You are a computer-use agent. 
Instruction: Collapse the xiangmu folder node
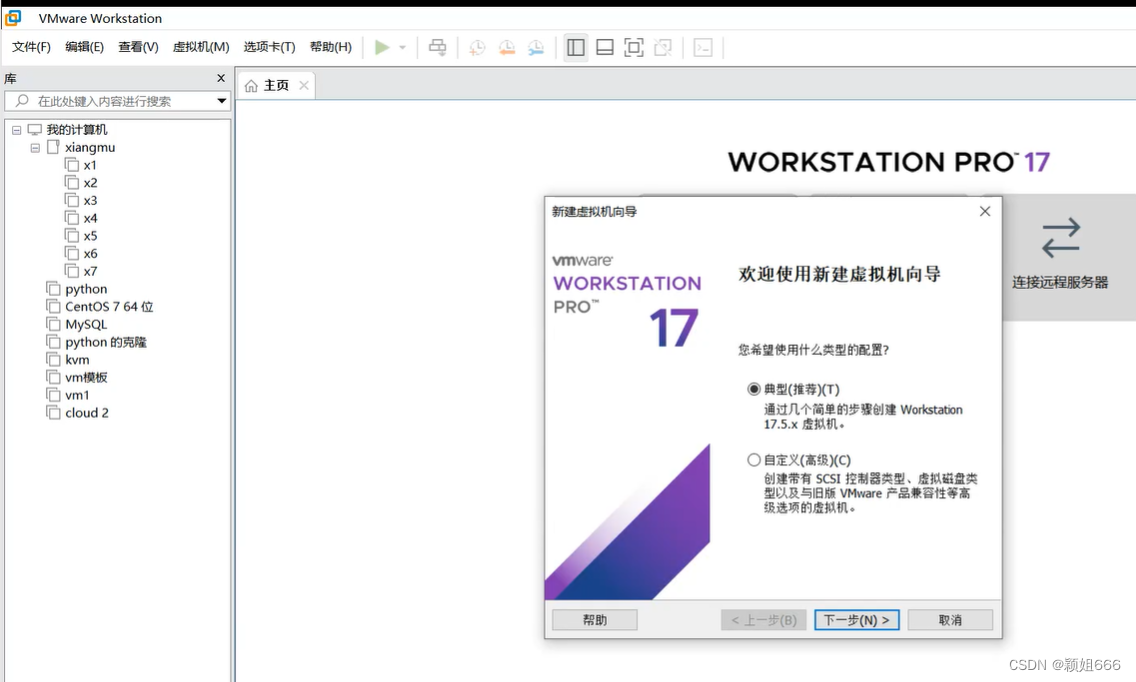[x=35, y=148]
